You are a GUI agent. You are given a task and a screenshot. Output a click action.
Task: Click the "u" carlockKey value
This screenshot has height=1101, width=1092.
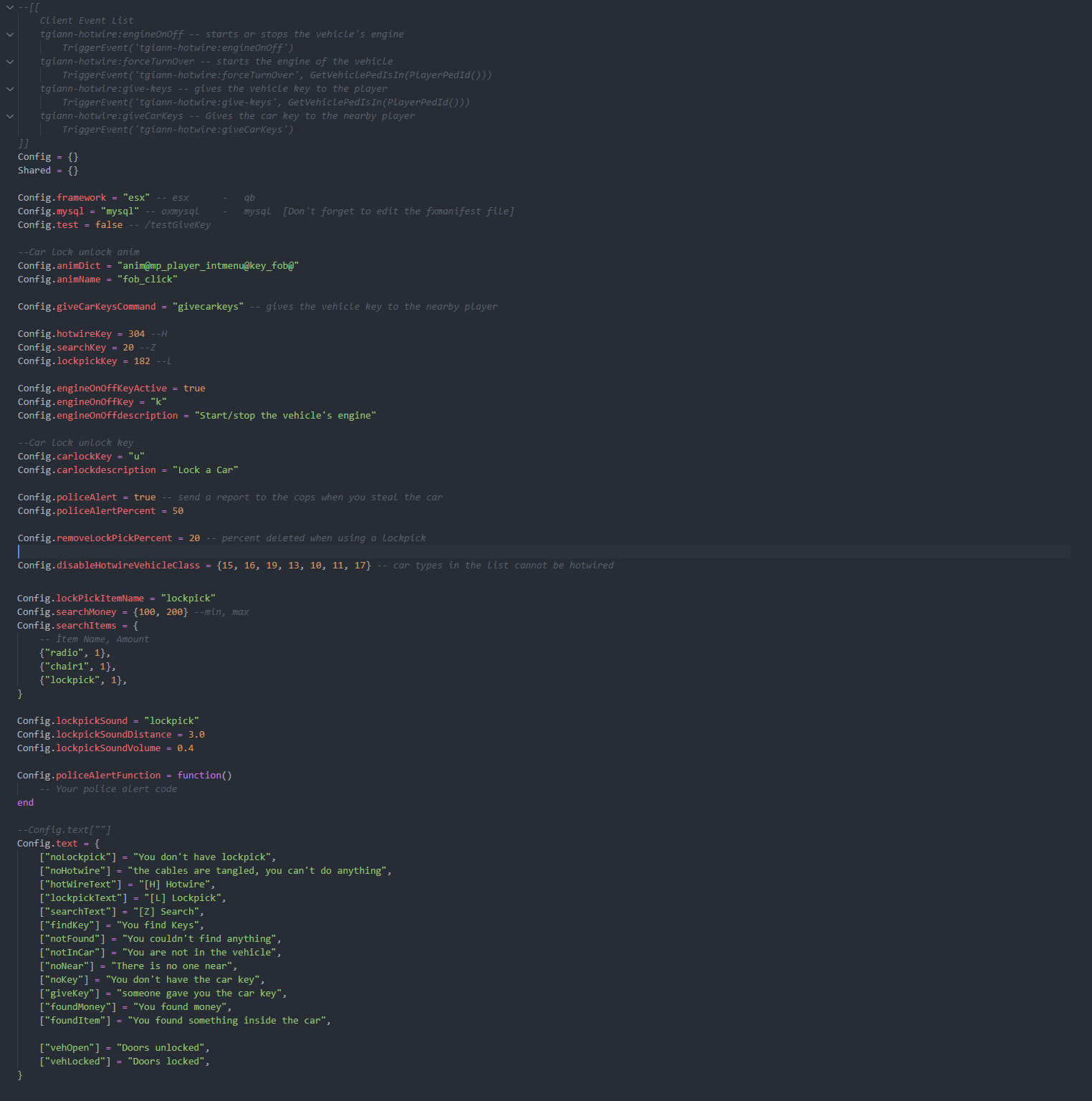(136, 457)
